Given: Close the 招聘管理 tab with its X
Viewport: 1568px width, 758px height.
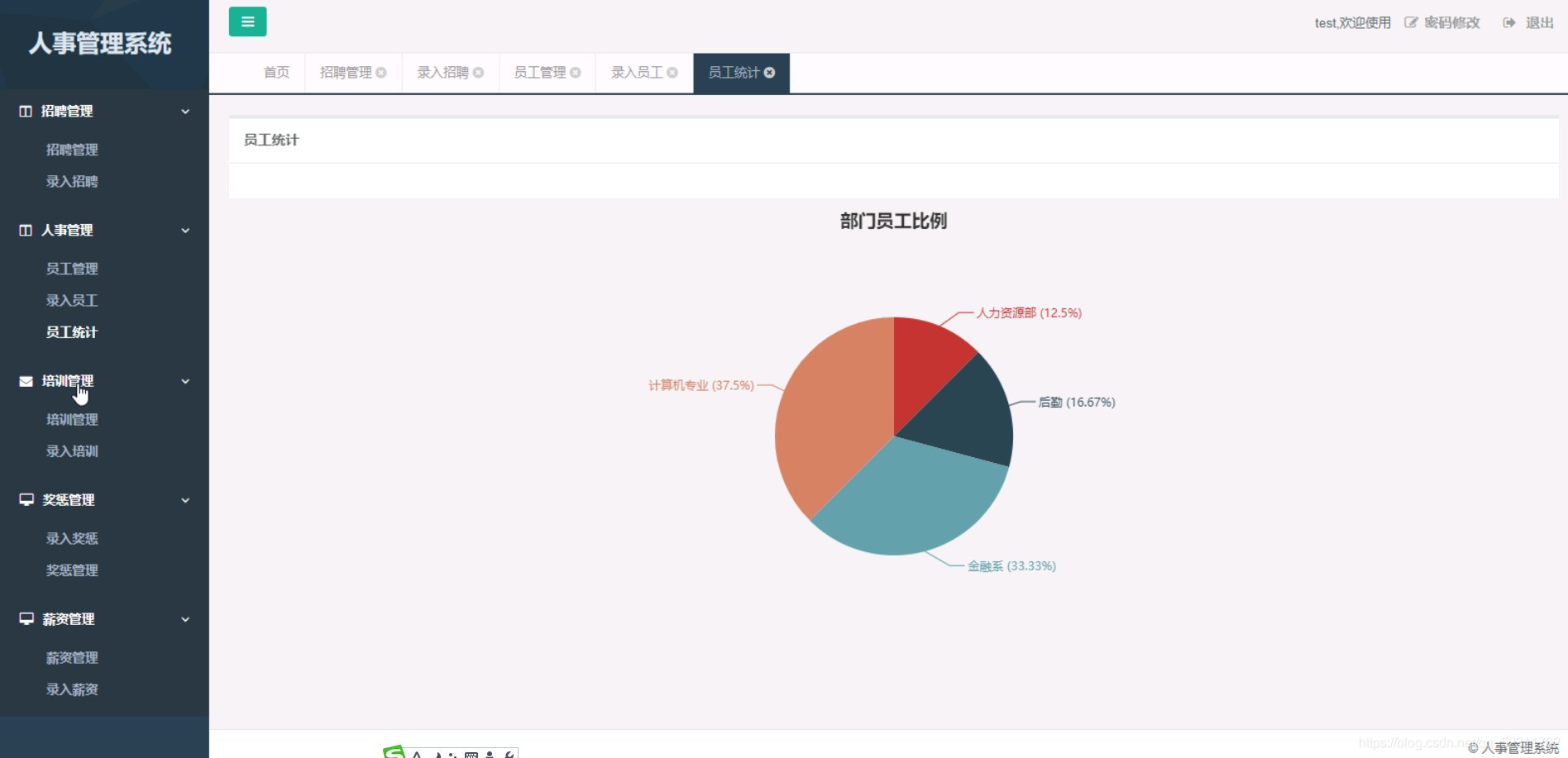Looking at the screenshot, I should point(381,72).
